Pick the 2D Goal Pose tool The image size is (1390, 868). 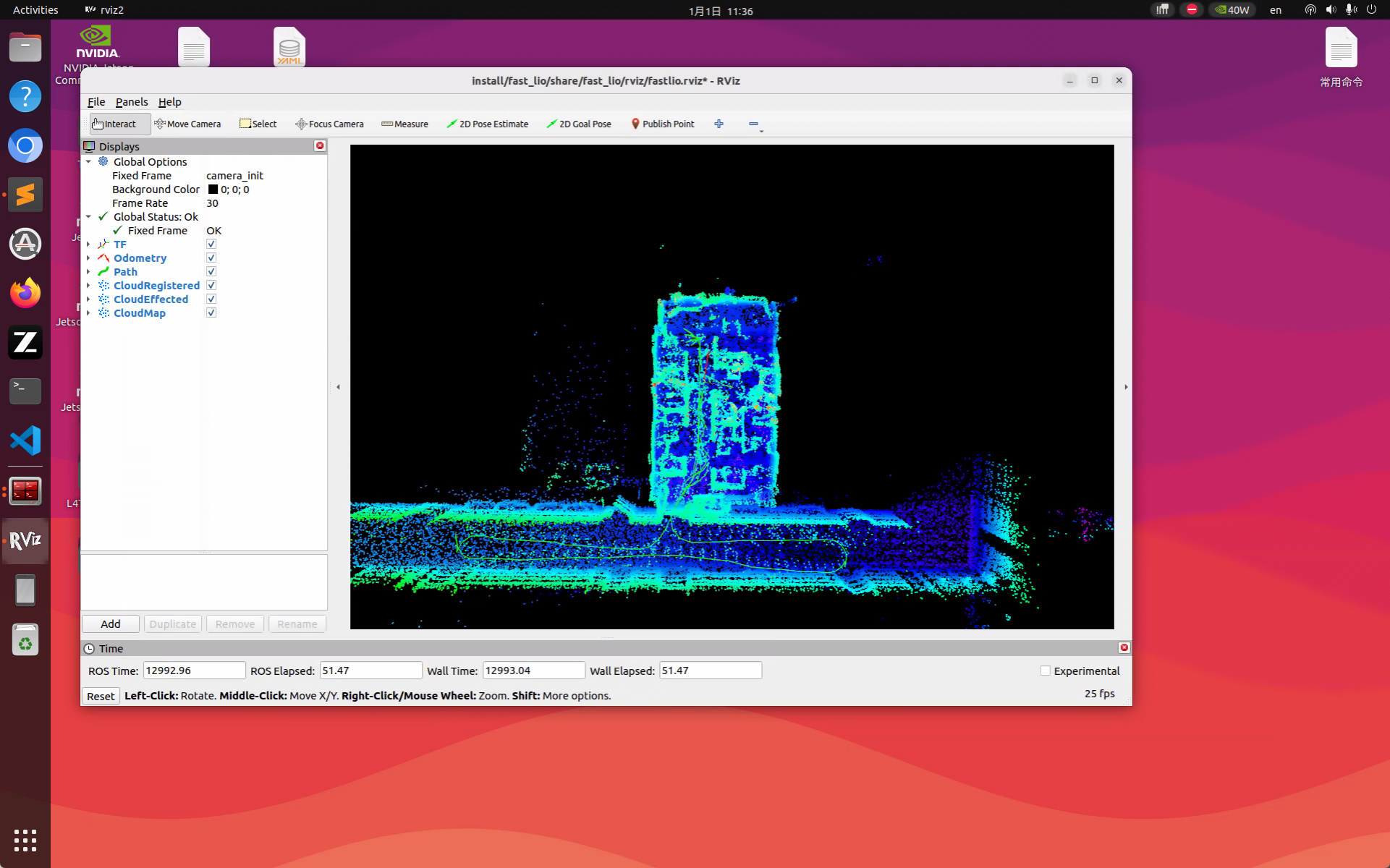point(579,124)
